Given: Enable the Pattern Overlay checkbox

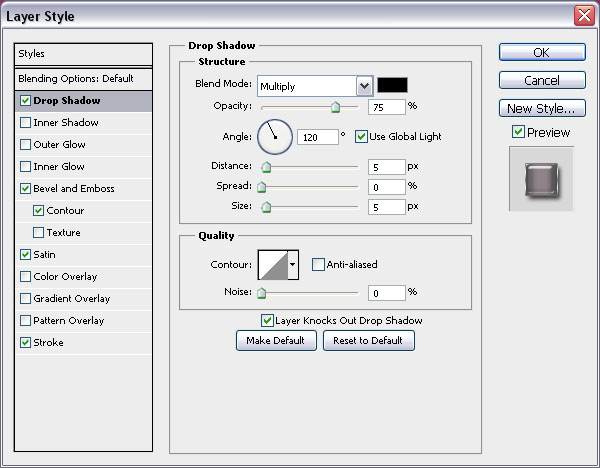Looking at the screenshot, I should tap(25, 321).
